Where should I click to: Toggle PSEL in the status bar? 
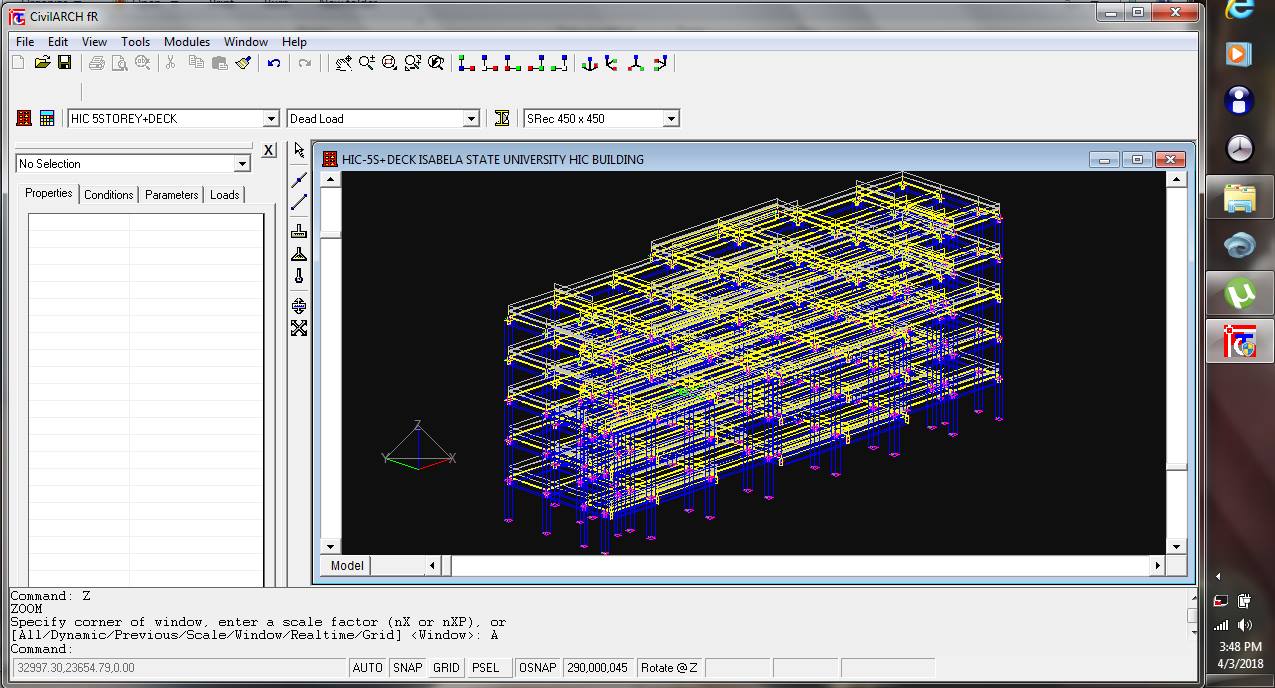pos(486,667)
